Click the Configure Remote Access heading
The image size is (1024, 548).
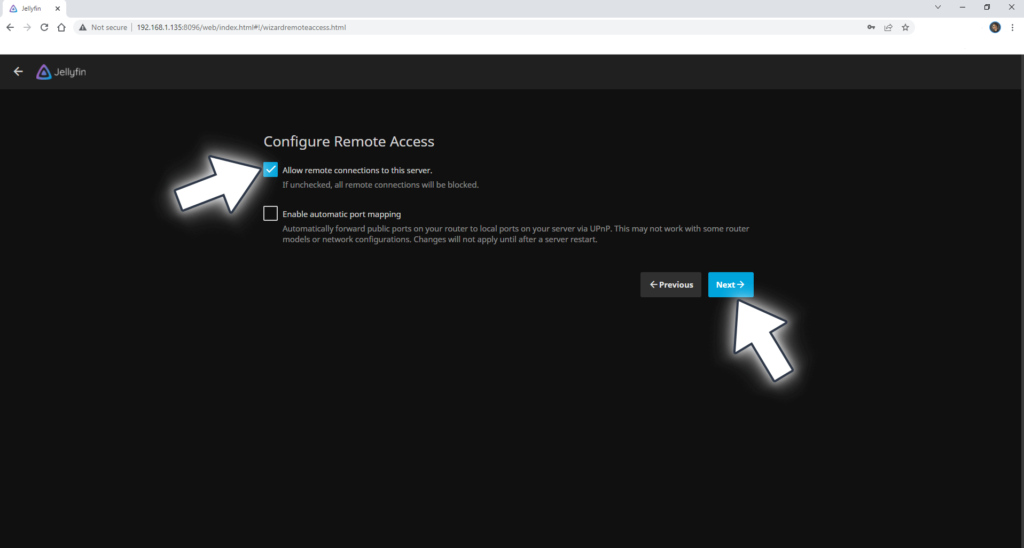click(x=349, y=142)
